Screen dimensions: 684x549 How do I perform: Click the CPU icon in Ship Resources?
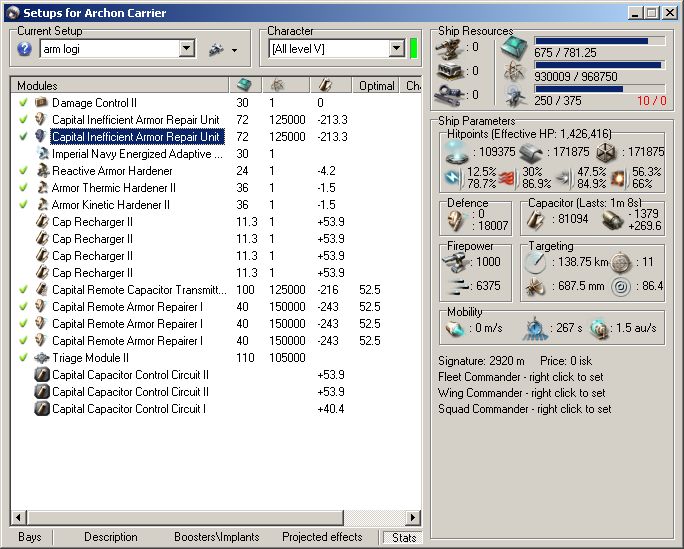514,48
